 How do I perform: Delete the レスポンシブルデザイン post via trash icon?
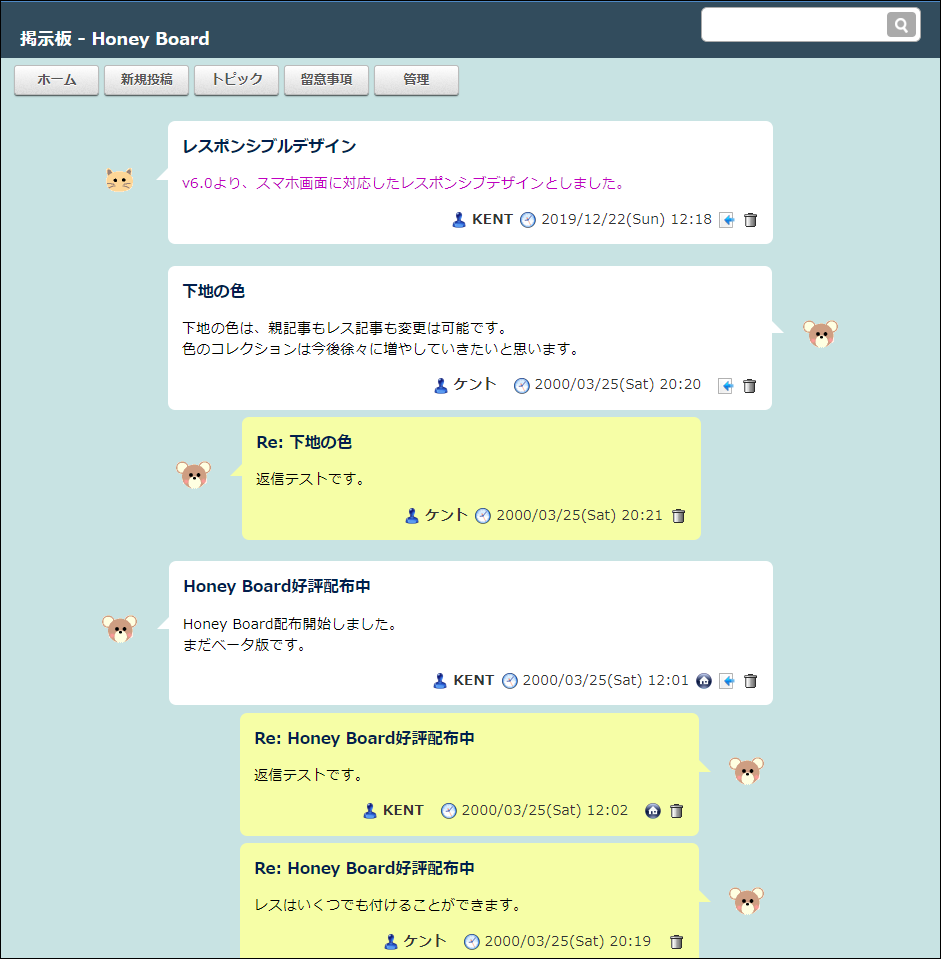pos(750,220)
